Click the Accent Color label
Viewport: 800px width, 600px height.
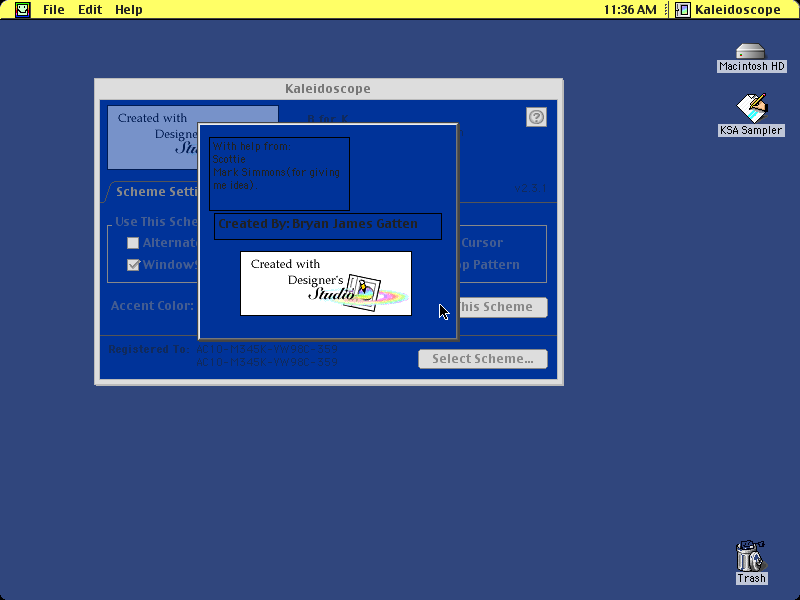pos(152,306)
